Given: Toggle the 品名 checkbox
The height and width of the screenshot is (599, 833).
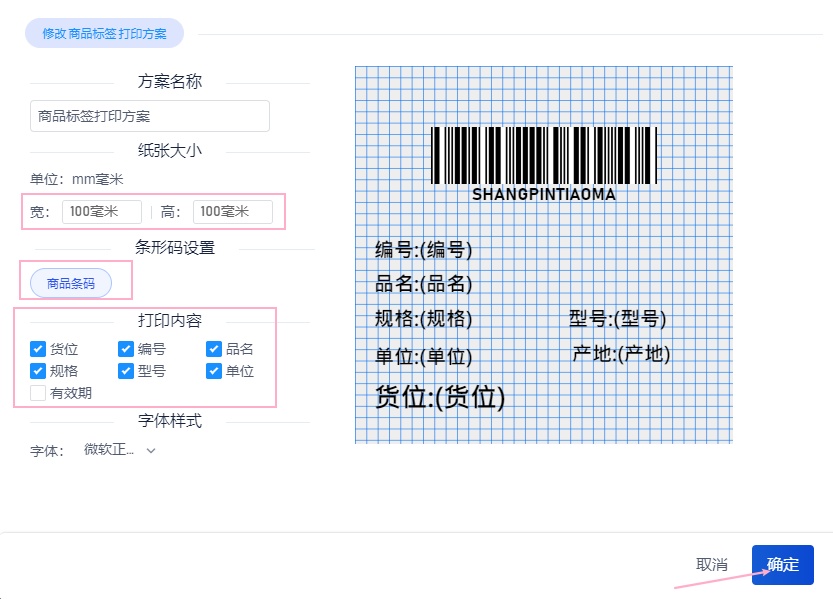Looking at the screenshot, I should coord(214,349).
